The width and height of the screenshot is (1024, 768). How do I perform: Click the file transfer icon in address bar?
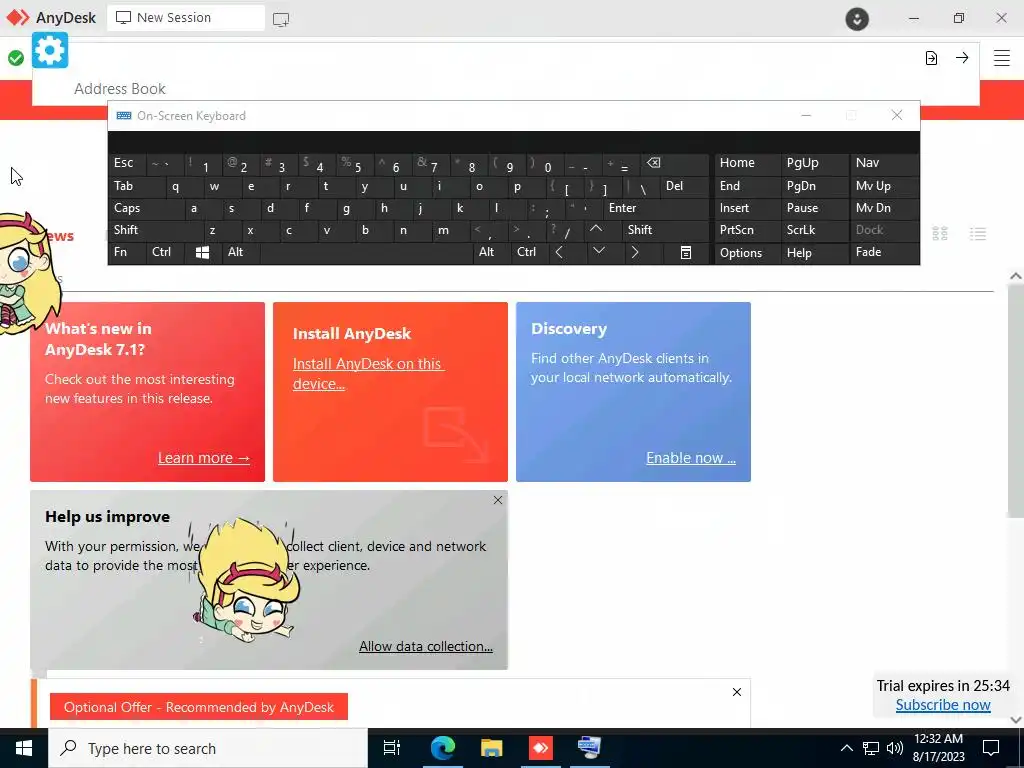[x=931, y=58]
